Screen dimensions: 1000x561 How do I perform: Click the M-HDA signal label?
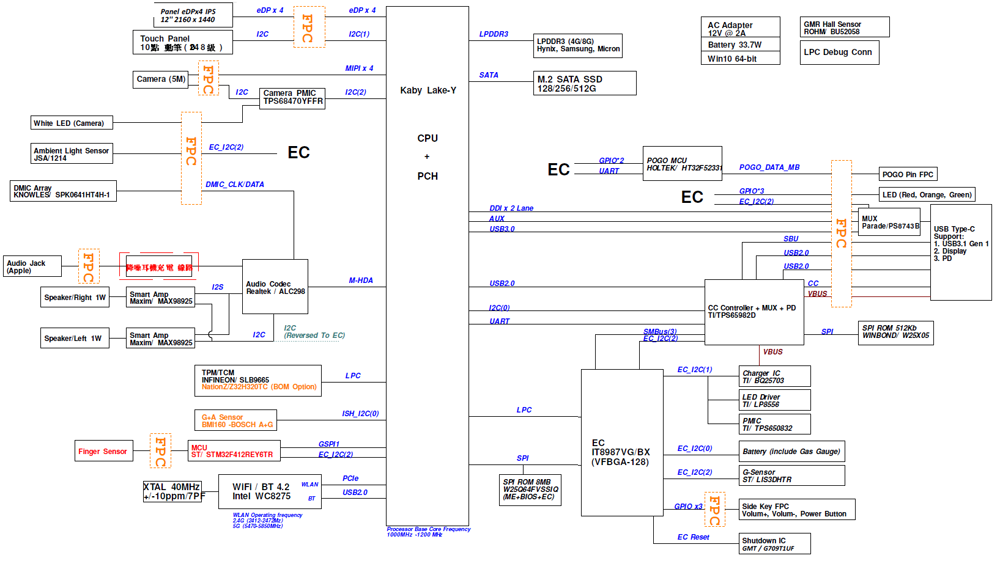pyautogui.click(x=361, y=280)
